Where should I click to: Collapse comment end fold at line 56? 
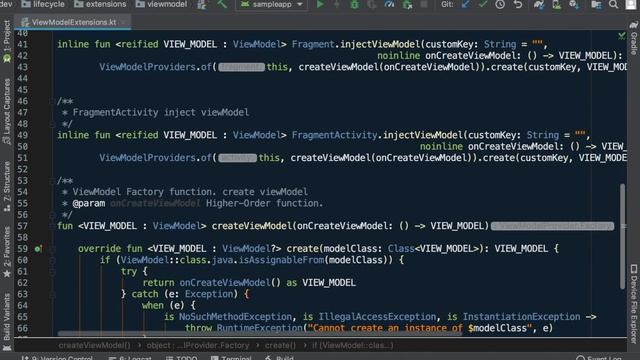tap(52, 215)
